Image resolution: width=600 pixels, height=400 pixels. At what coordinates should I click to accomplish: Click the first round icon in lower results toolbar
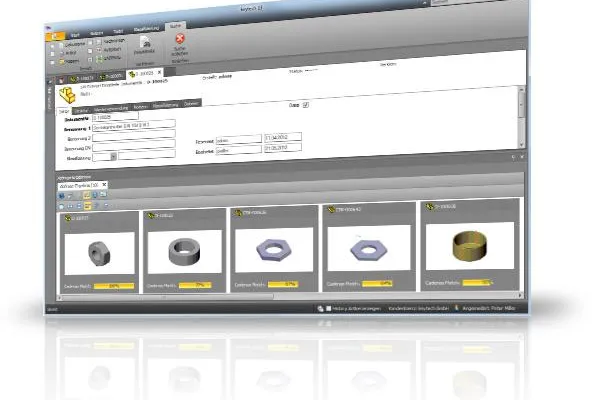(x=61, y=207)
